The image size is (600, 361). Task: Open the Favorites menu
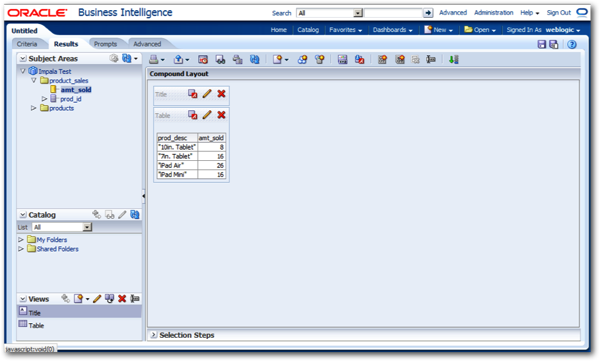click(x=346, y=30)
